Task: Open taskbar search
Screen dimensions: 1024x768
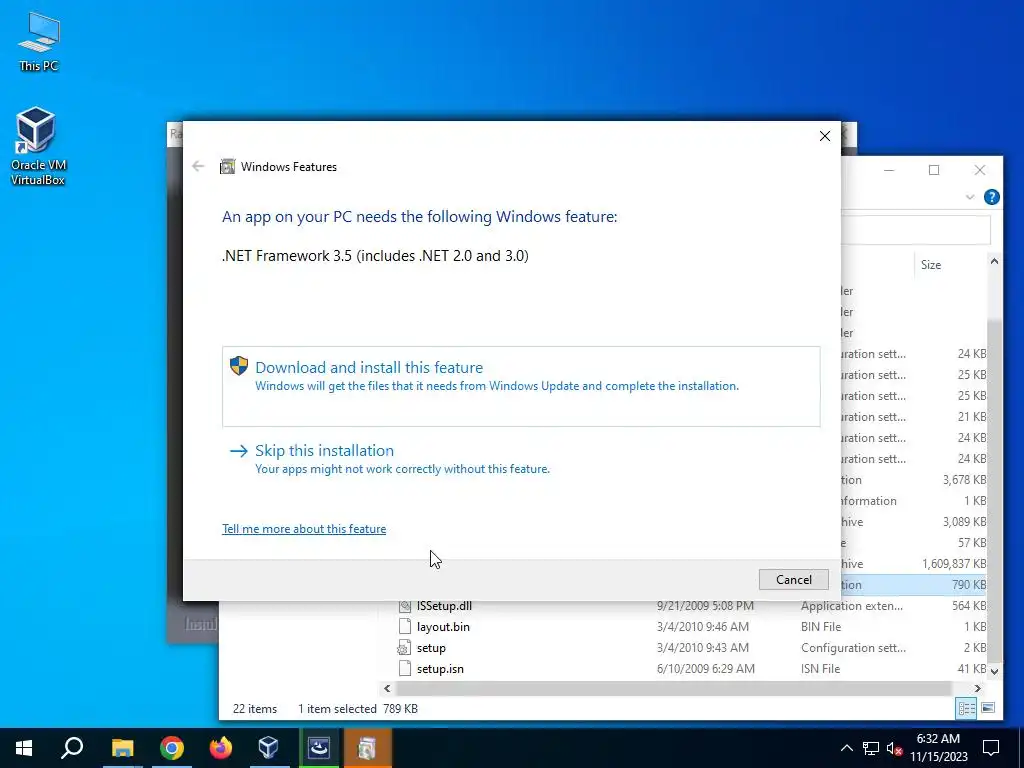Action: coord(72,748)
